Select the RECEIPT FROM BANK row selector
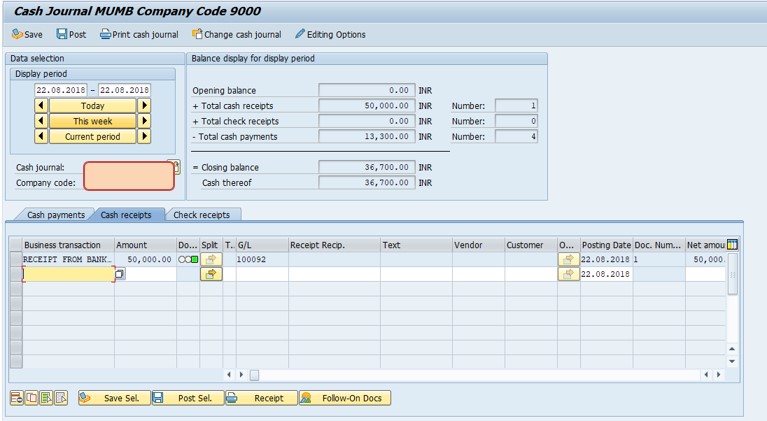This screenshot has width=767, height=421. coord(16,259)
